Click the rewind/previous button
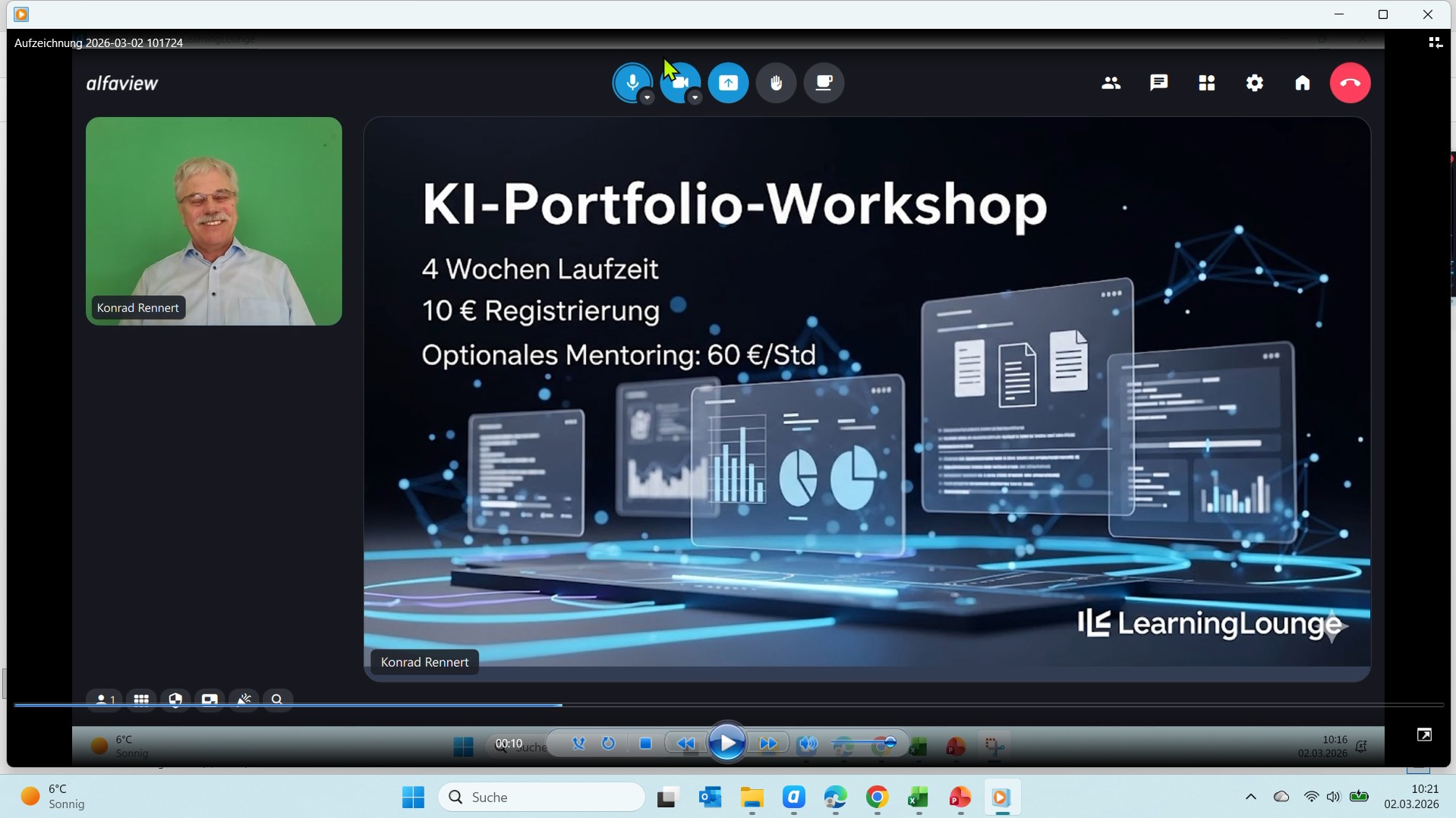 click(685, 744)
